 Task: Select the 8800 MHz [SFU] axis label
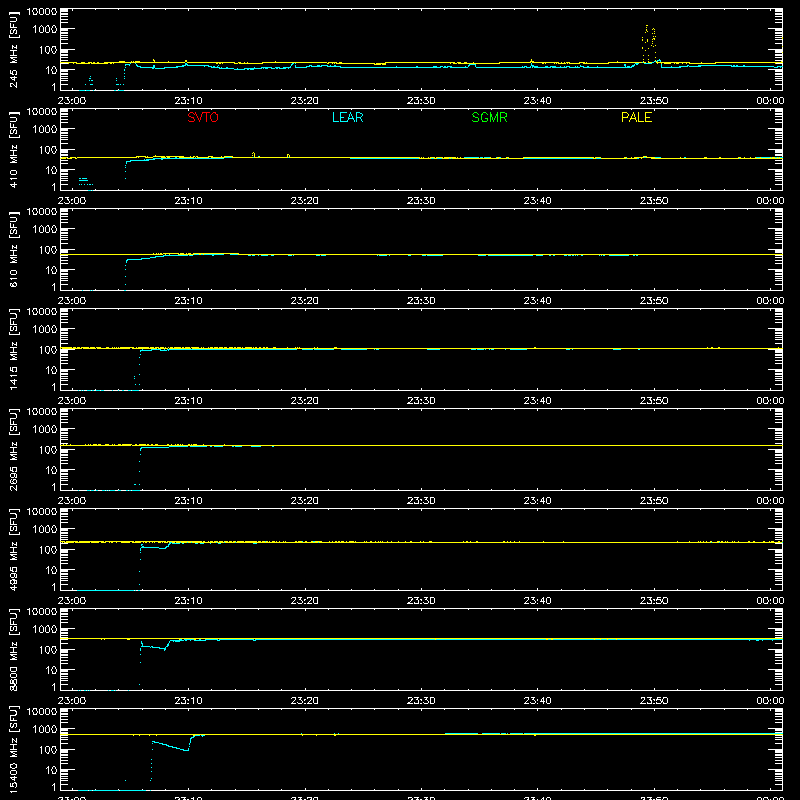point(14,649)
